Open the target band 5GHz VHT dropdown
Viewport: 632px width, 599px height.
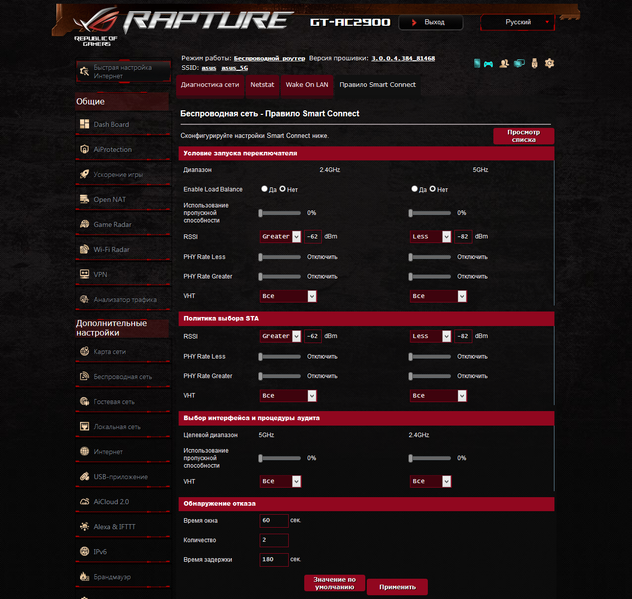click(280, 481)
